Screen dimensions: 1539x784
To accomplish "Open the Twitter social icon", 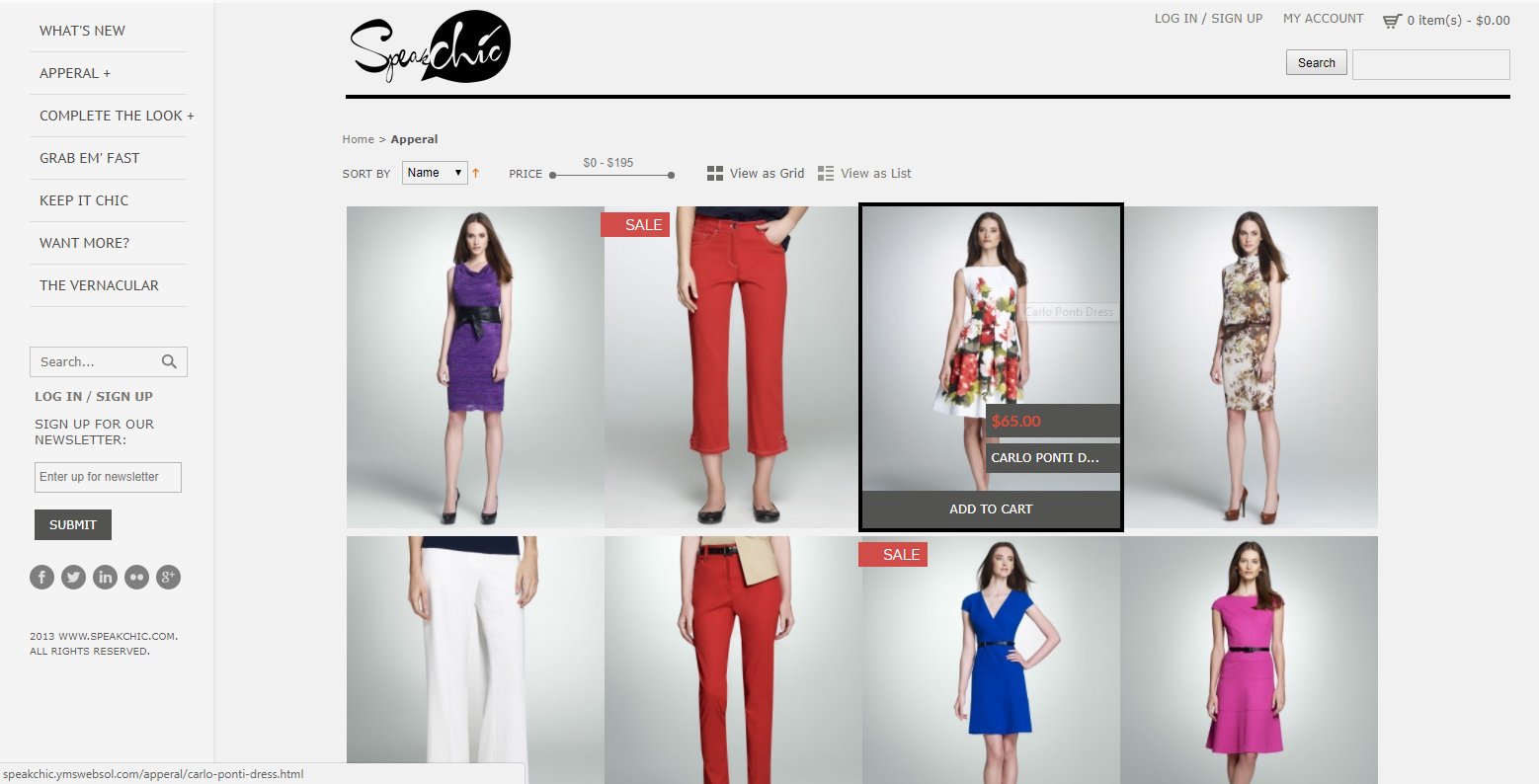I will [x=73, y=577].
